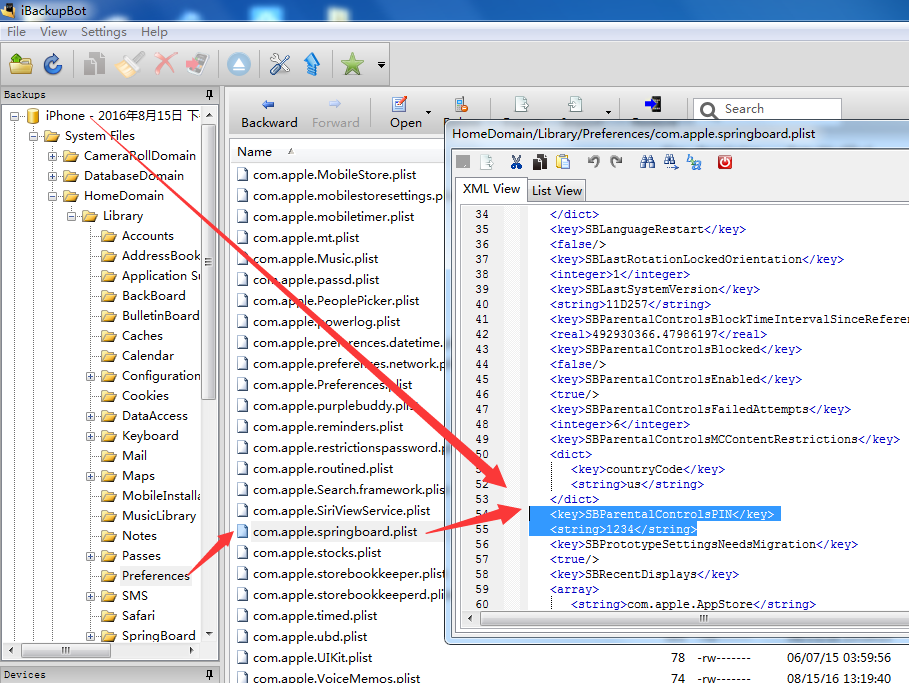Switch to the List View tab
Screen dimensions: 909x683
point(557,190)
